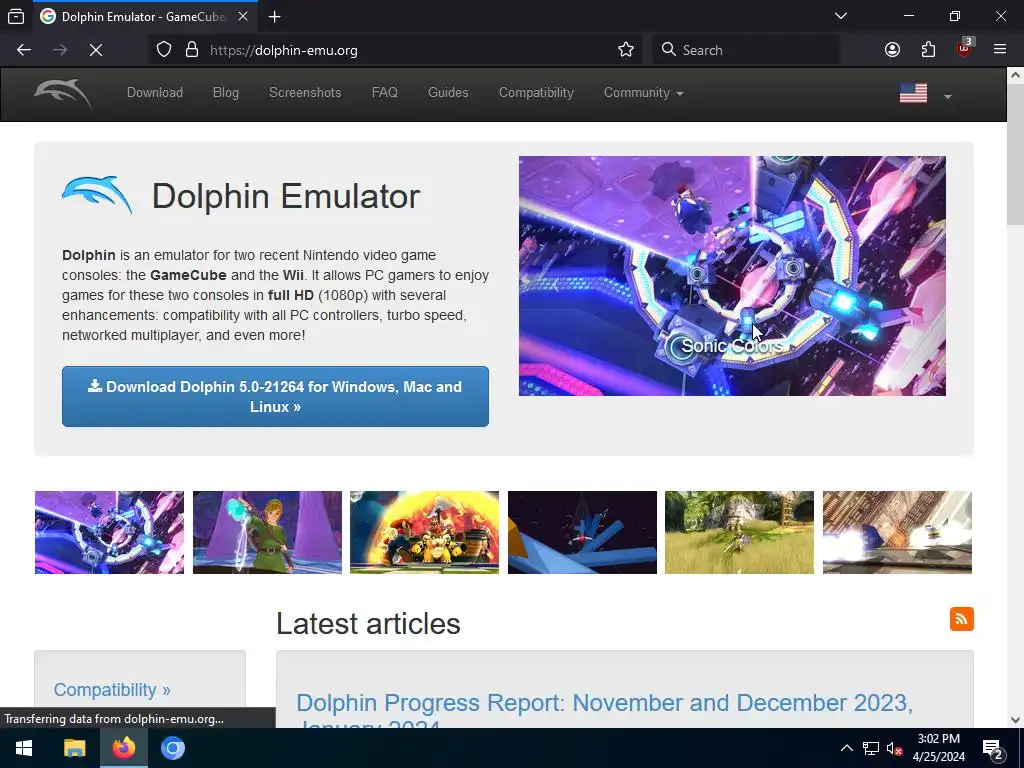1024x768 pixels.
Task: Open the extensions puzzle icon
Action: (928, 50)
